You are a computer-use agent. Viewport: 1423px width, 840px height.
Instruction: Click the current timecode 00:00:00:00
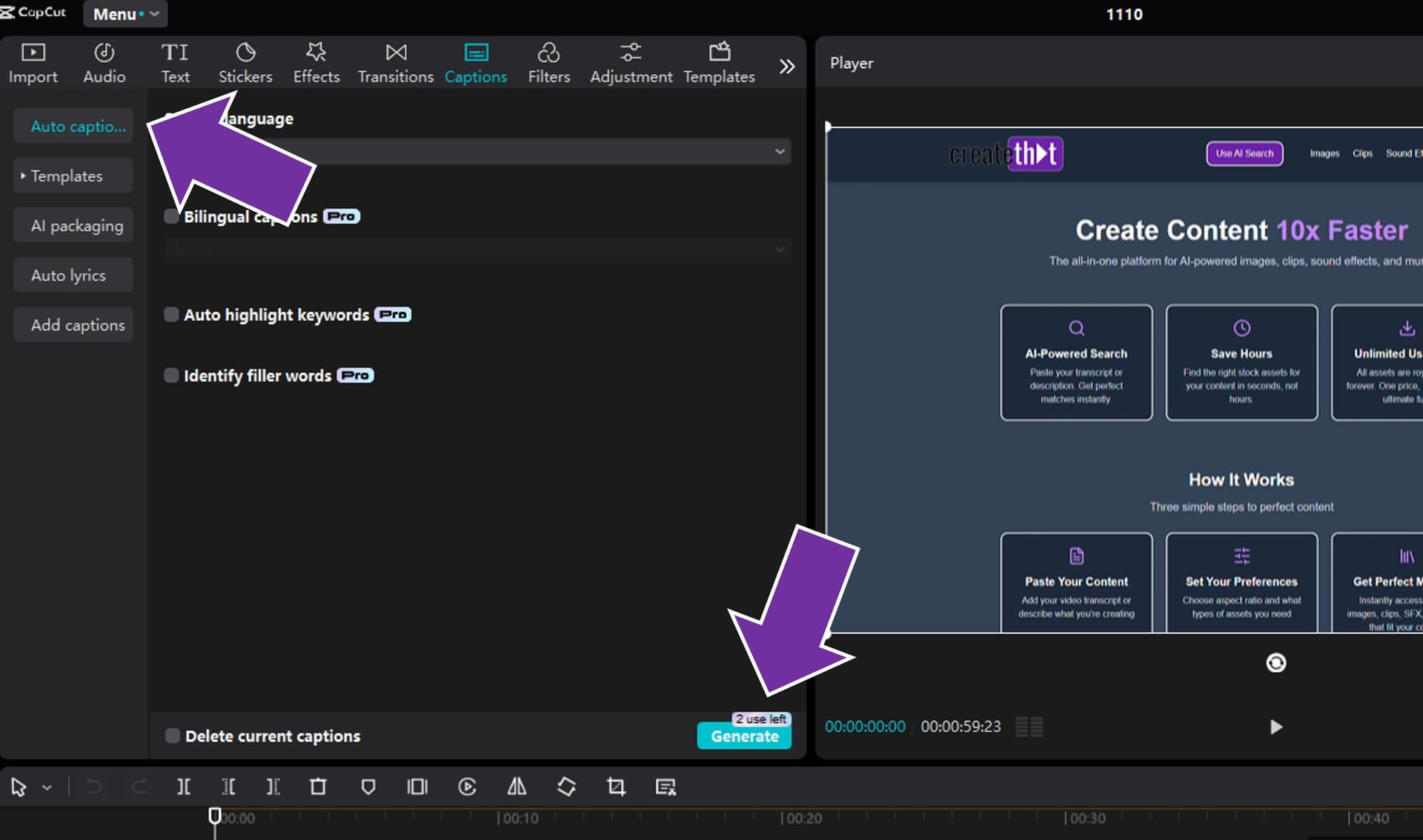[865, 727]
